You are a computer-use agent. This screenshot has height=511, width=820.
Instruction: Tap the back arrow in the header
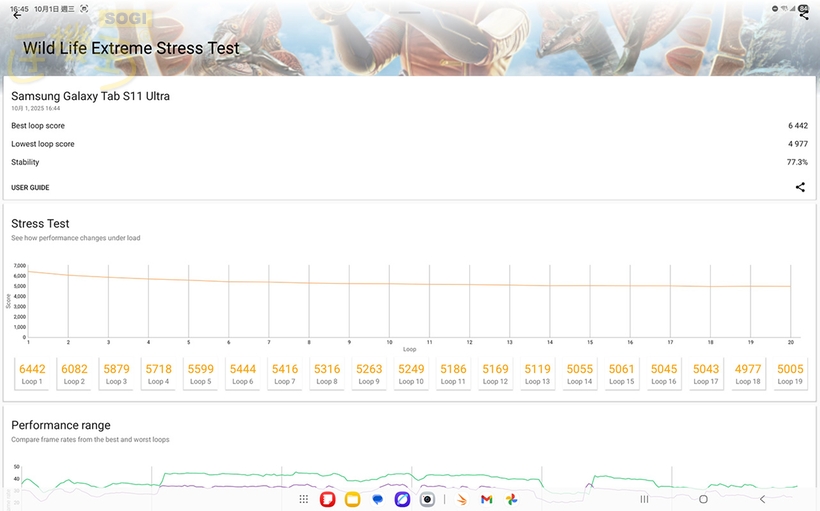tap(16, 15)
